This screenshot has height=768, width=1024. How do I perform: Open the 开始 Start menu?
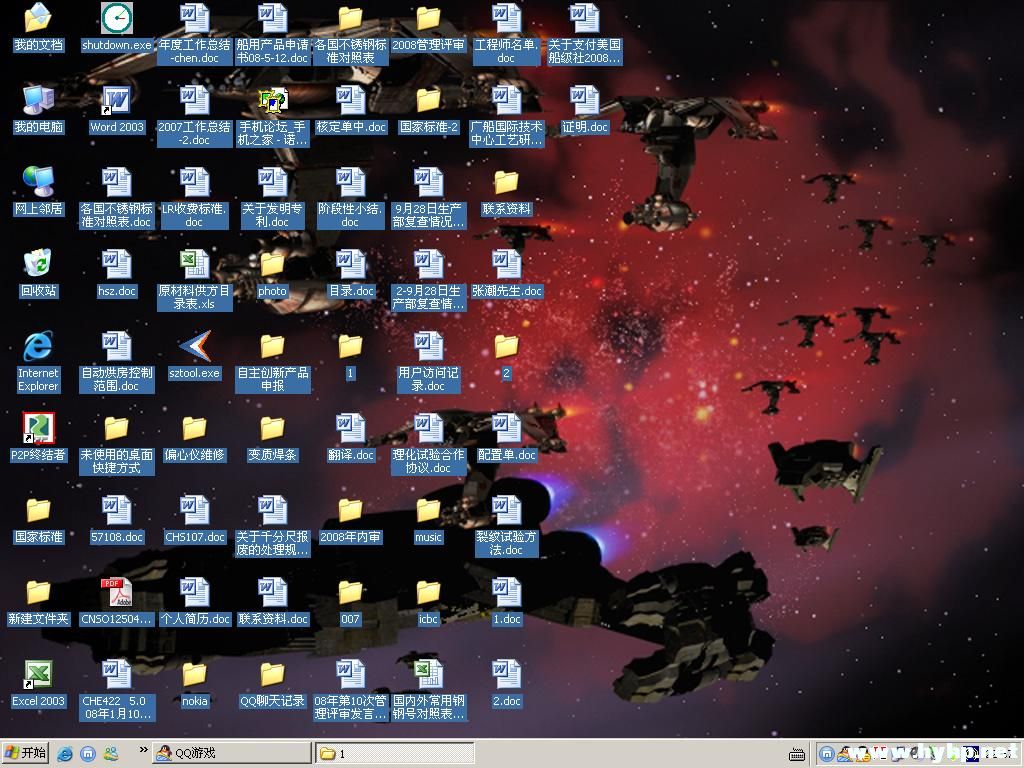(x=25, y=753)
